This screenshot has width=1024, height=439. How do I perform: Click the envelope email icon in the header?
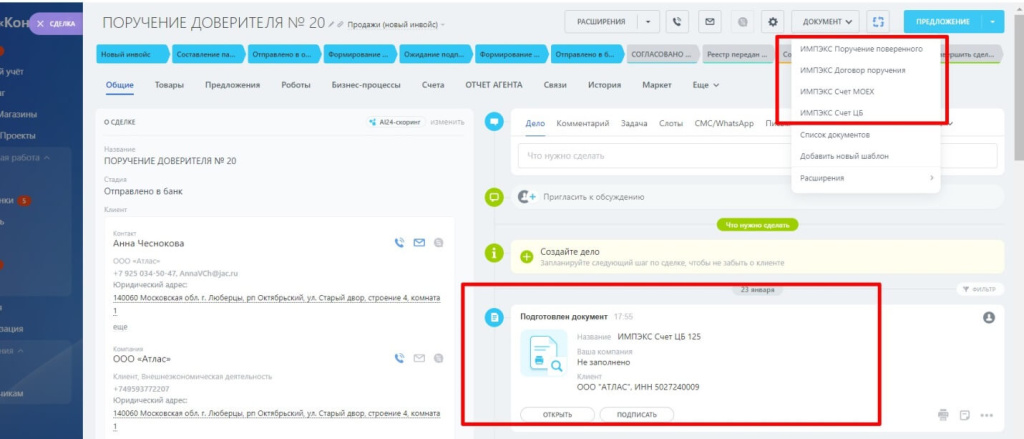coord(710,21)
